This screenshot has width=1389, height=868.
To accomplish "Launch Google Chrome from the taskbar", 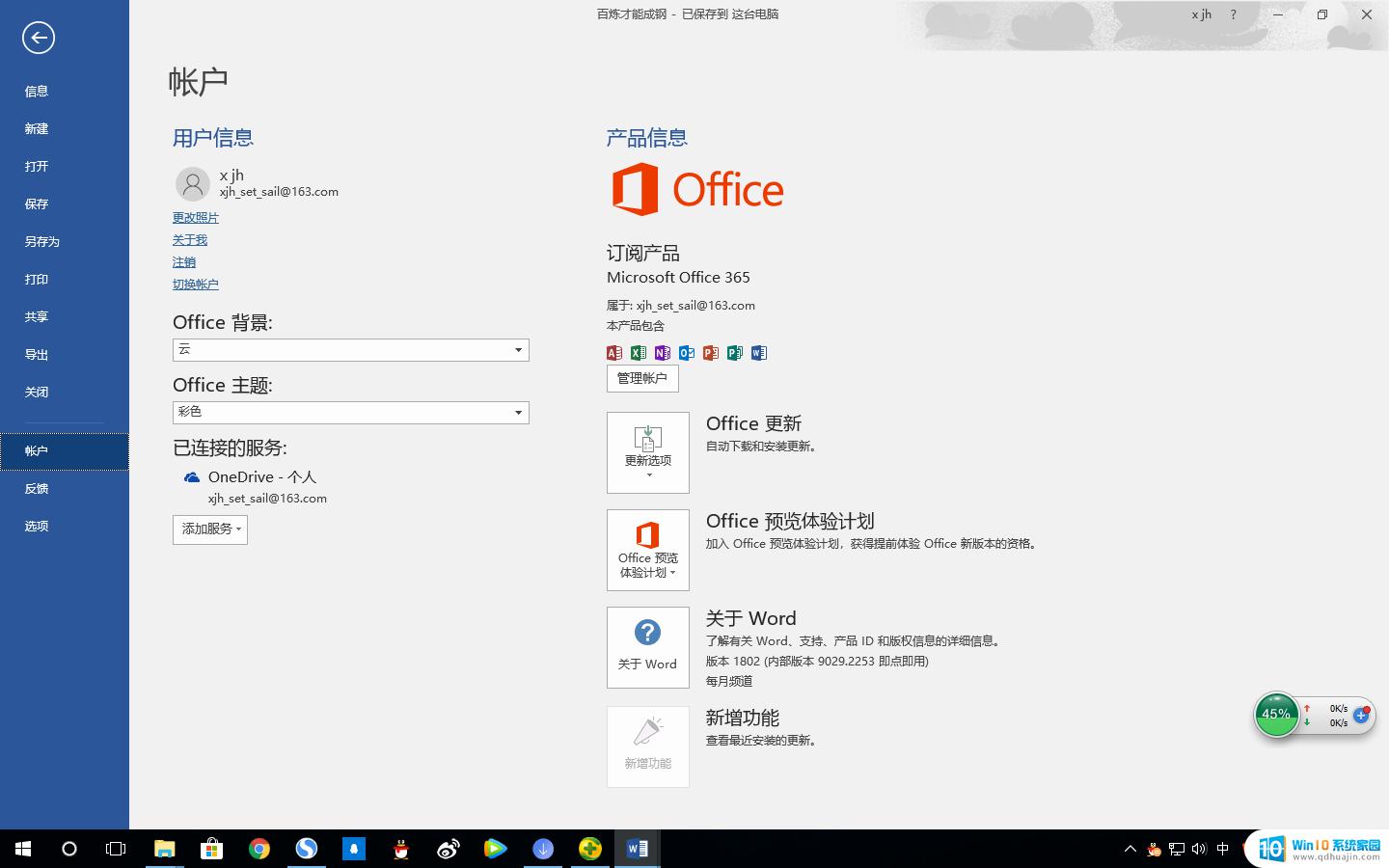I will click(x=259, y=849).
